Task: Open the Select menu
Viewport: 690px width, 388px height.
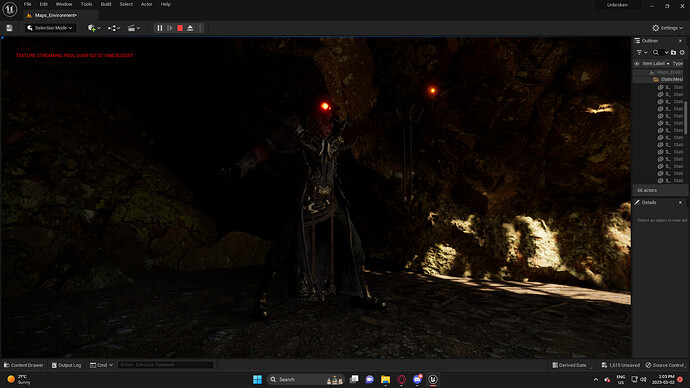Action: 126,4
